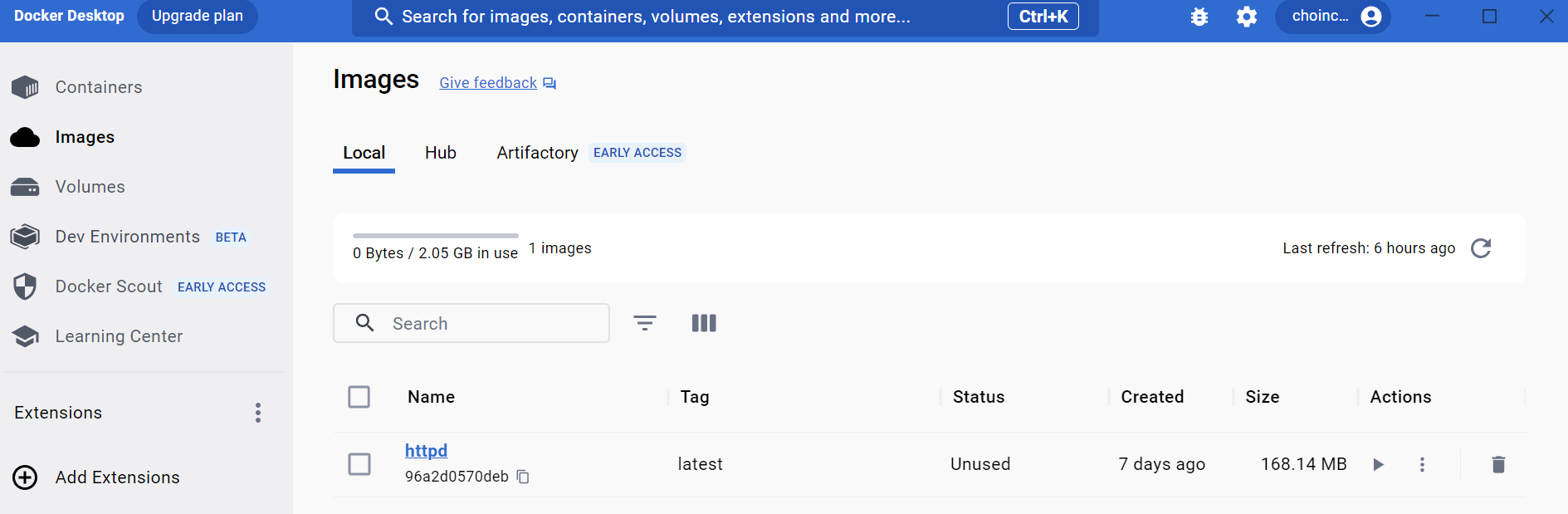
Task: Switch to the Hub tab
Action: coord(441,153)
